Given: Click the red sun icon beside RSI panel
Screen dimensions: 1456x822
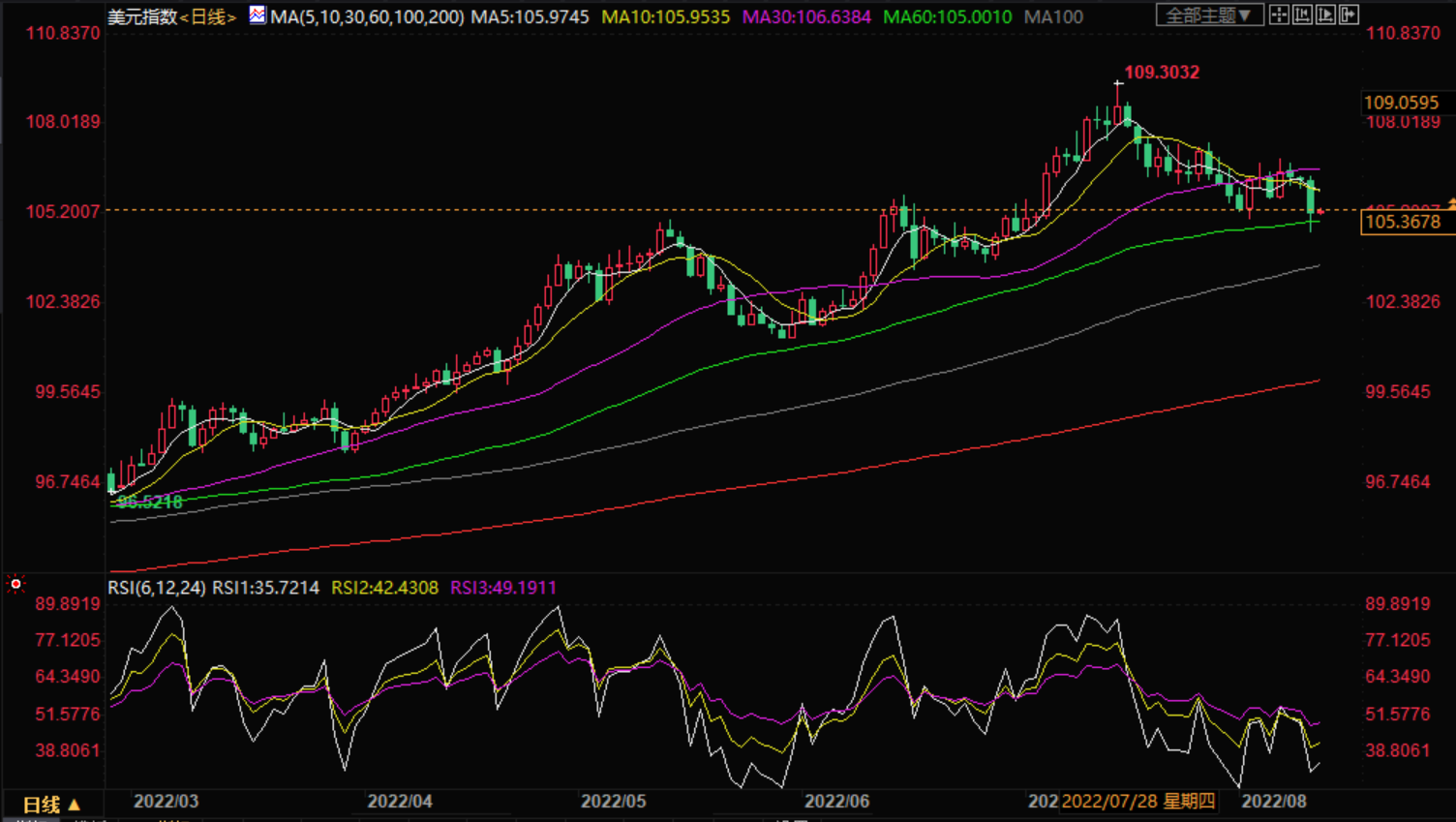Looking at the screenshot, I should click(x=15, y=584).
